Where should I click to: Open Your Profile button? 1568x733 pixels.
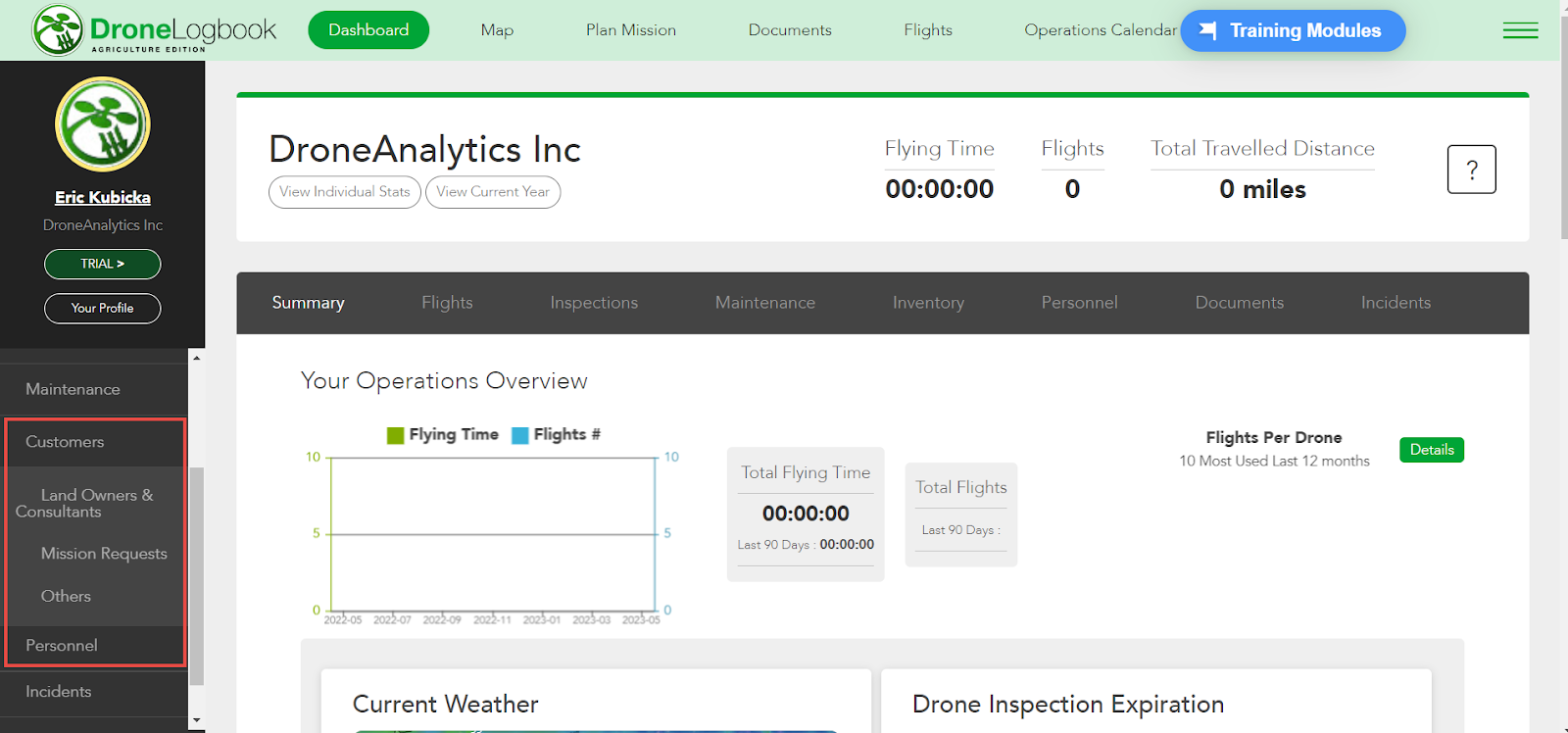103,308
